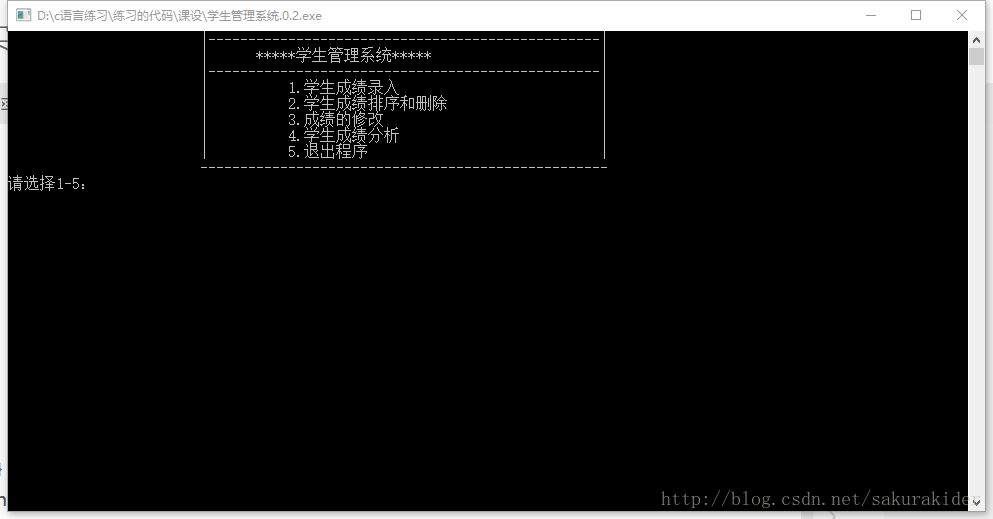Click the 学生管理系统 header text

343,56
